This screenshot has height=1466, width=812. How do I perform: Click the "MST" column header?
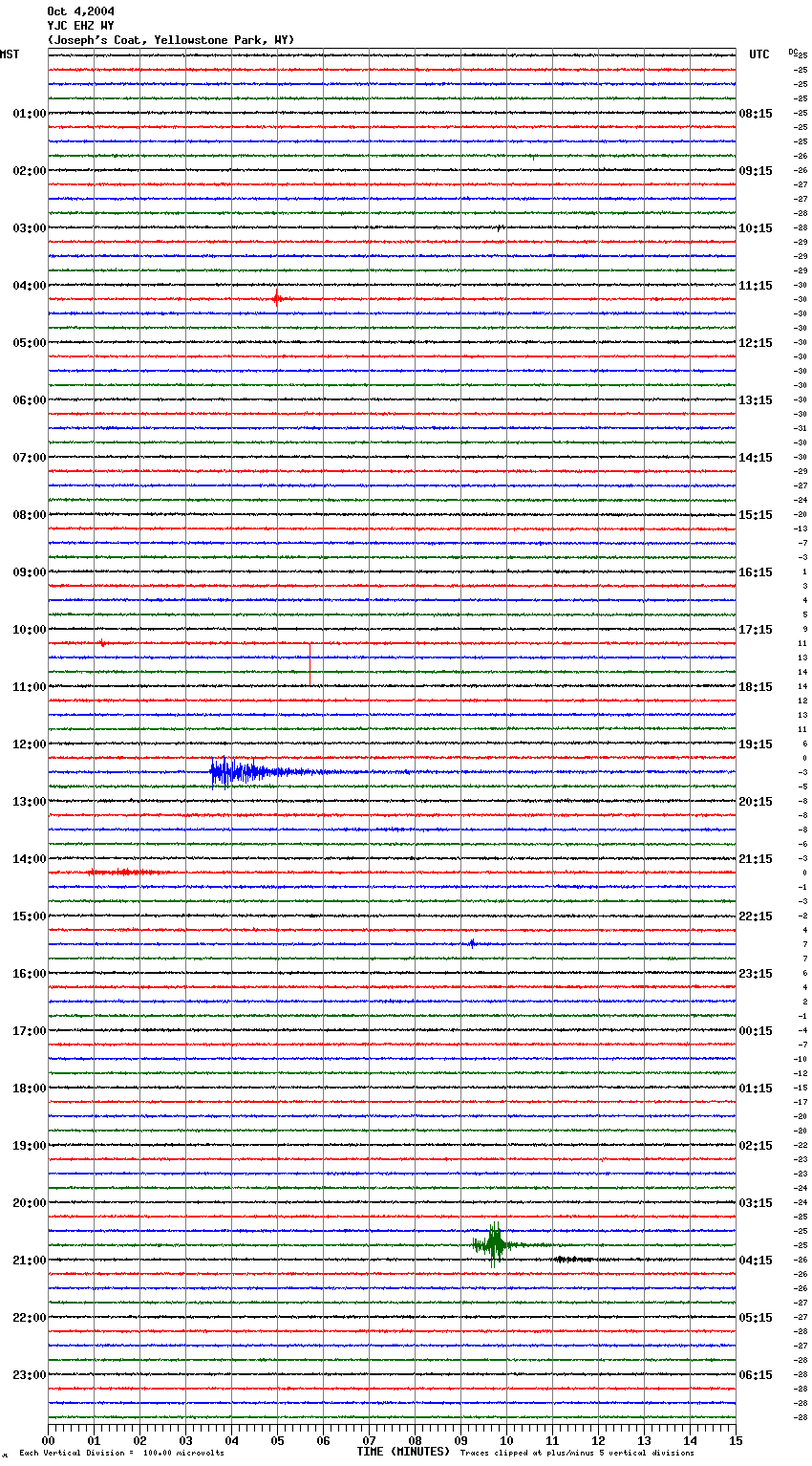[x=10, y=54]
